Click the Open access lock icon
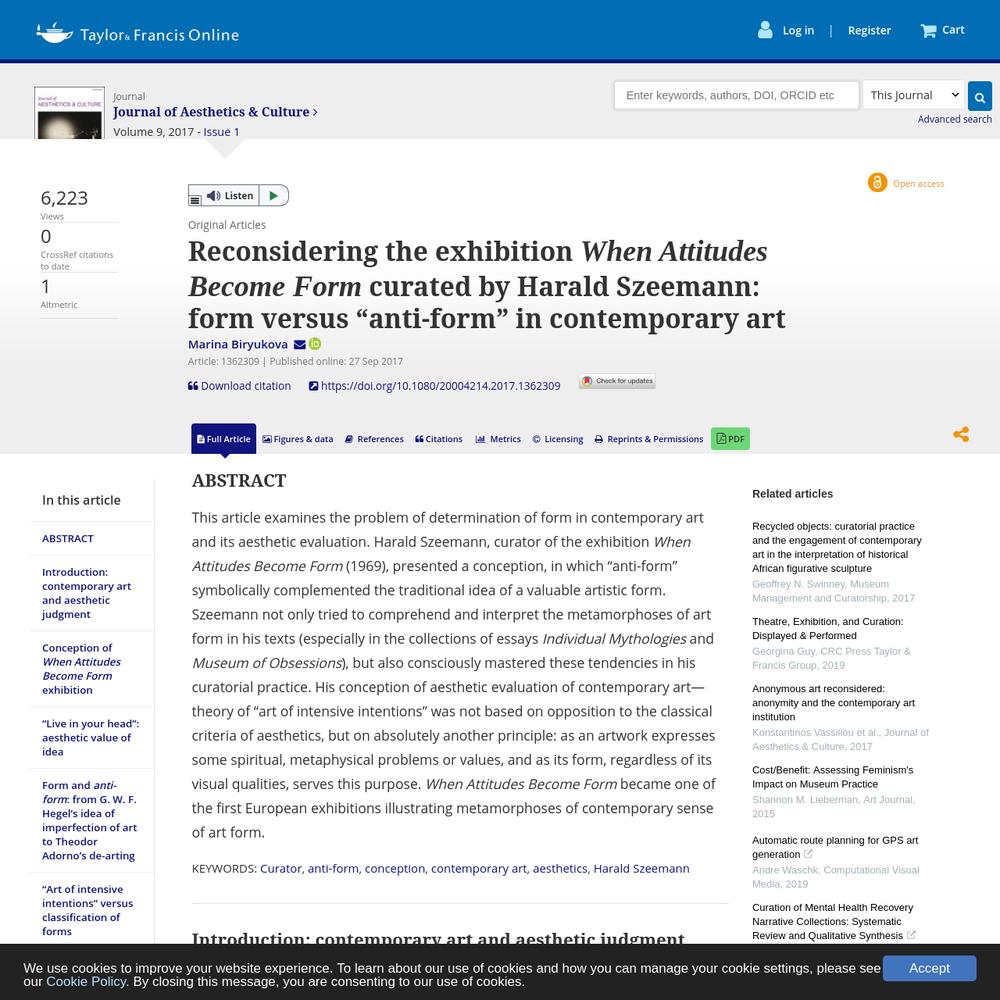Image resolution: width=1000 pixels, height=1000 pixels. tap(878, 183)
